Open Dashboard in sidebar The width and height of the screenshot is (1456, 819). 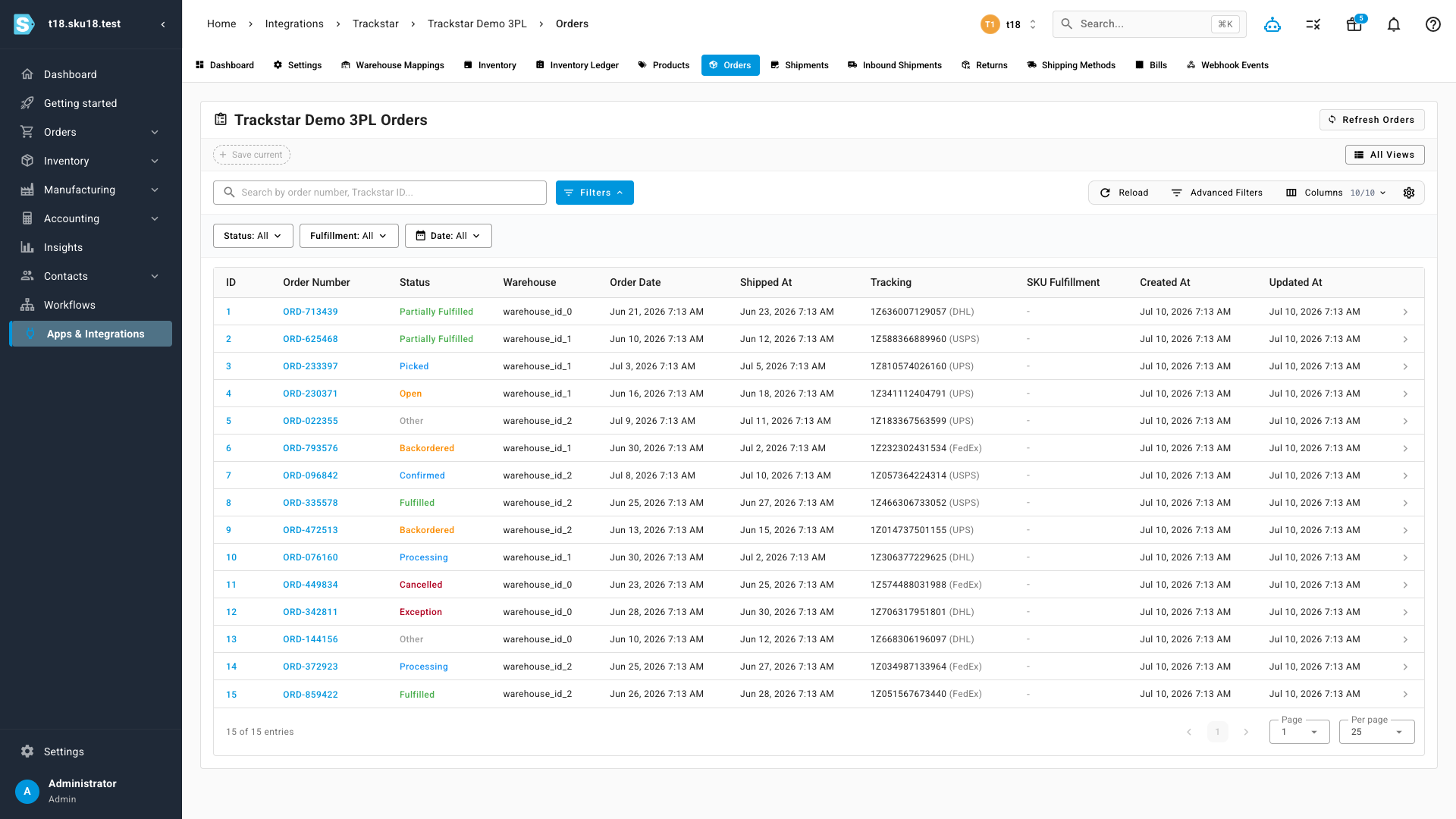click(91, 74)
